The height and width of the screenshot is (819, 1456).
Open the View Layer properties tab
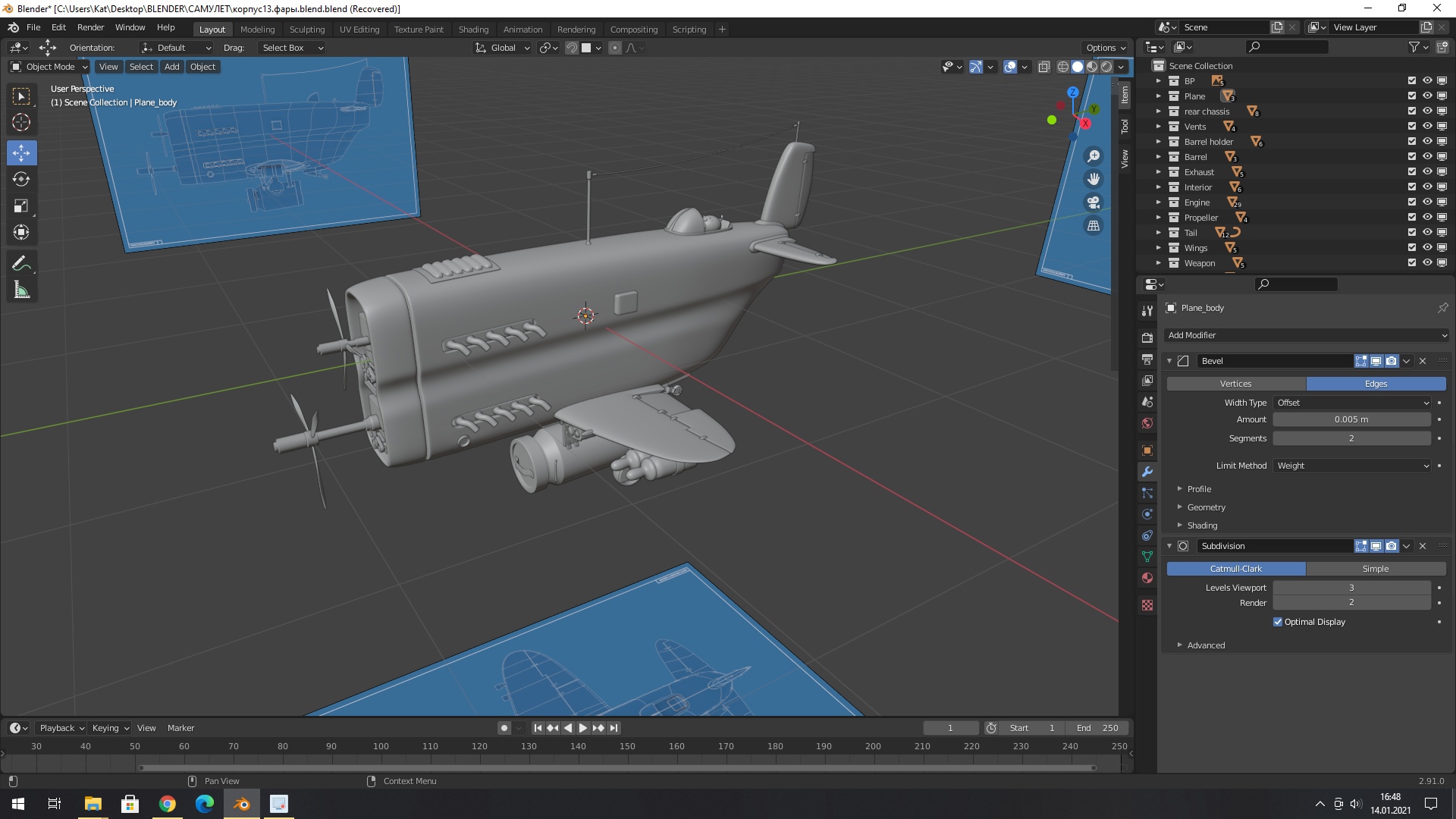[1147, 380]
